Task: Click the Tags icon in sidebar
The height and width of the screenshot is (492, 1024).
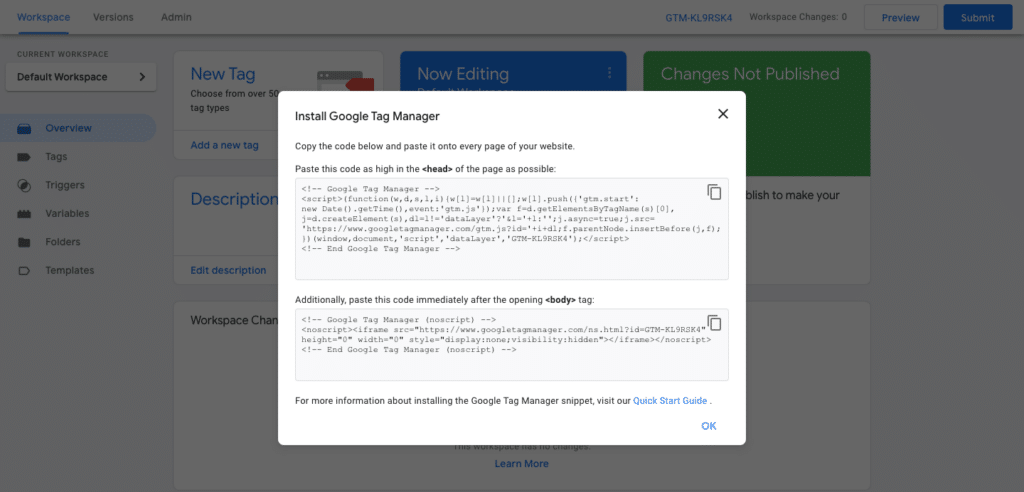Action: click(24, 157)
